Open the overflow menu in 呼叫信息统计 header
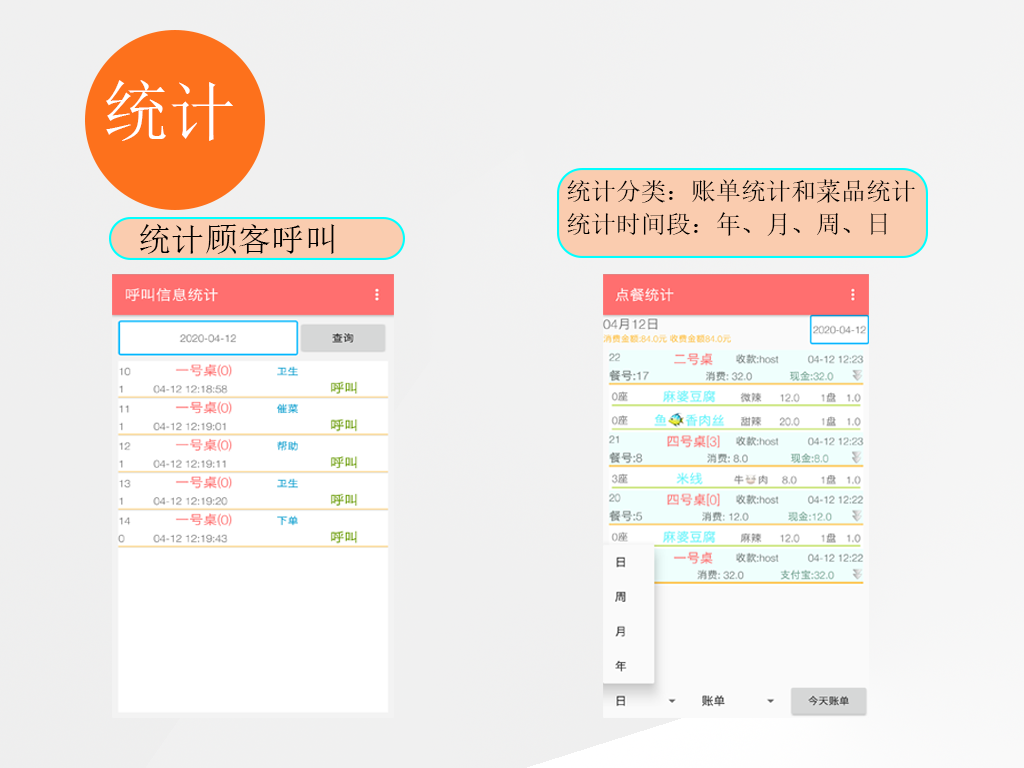The image size is (1024, 768). coord(377,295)
